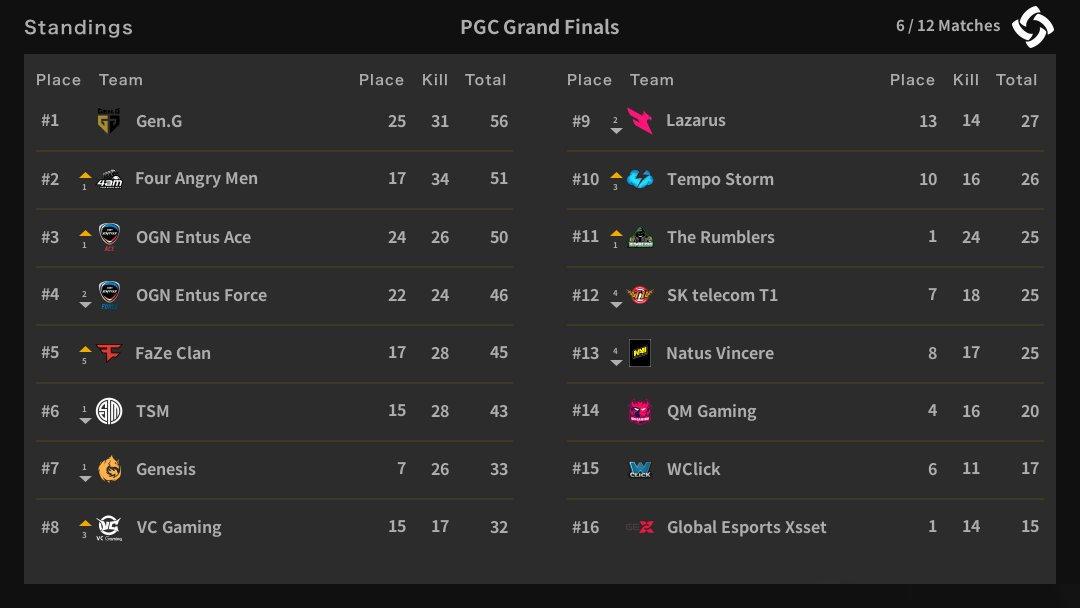
Task: Open the Genesis team logo
Action: point(110,469)
